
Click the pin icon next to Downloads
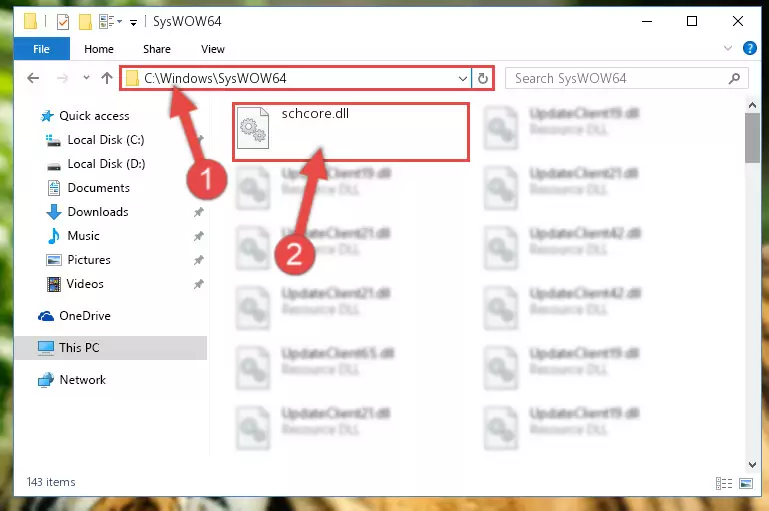[x=198, y=212]
